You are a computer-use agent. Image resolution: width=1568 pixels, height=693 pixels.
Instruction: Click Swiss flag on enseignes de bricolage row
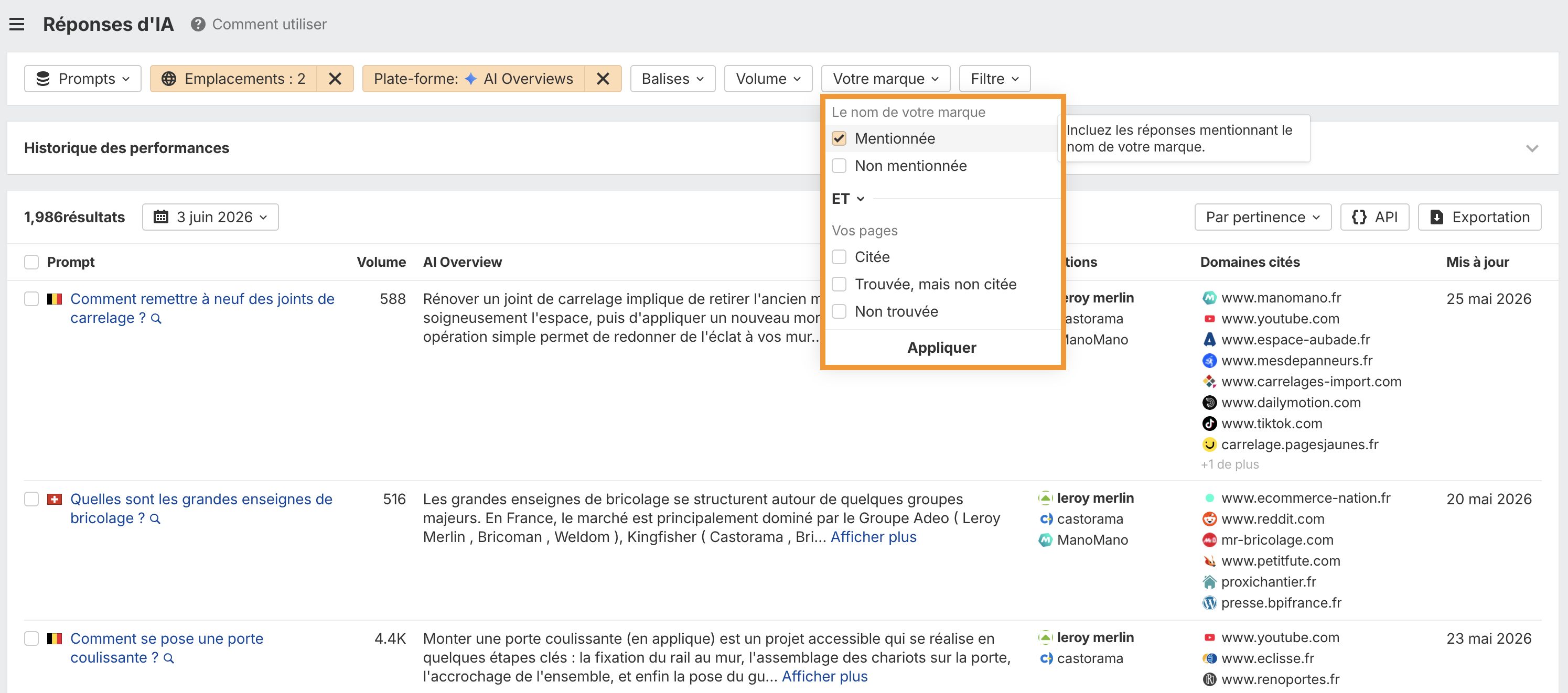55,499
